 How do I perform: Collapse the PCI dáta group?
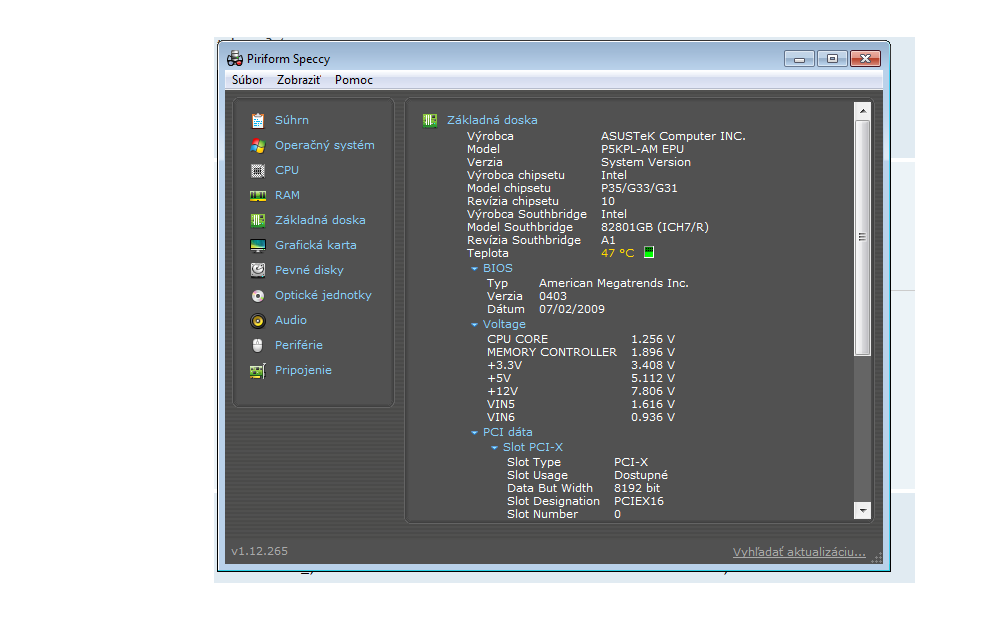pos(474,433)
